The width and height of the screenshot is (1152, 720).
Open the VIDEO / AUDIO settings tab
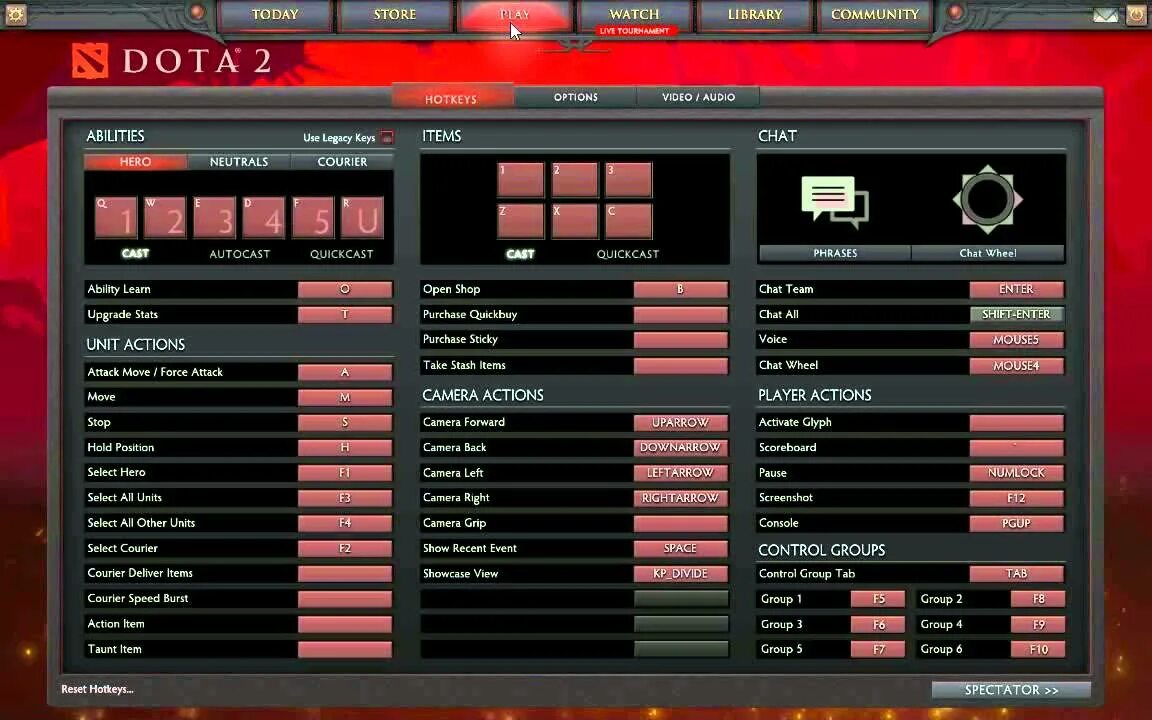pos(698,97)
